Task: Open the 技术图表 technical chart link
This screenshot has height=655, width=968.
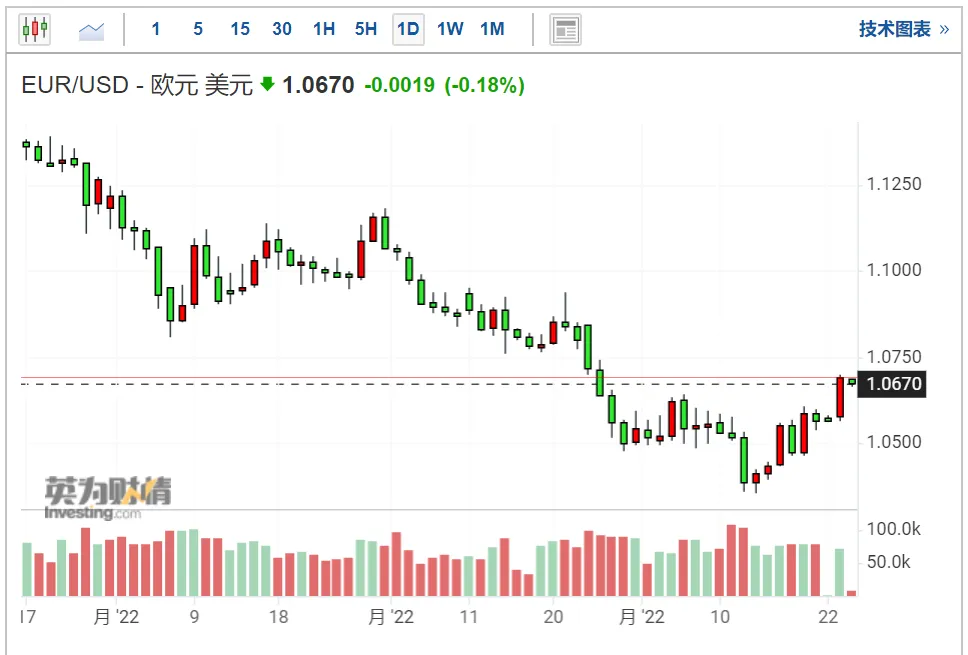Action: tap(895, 29)
